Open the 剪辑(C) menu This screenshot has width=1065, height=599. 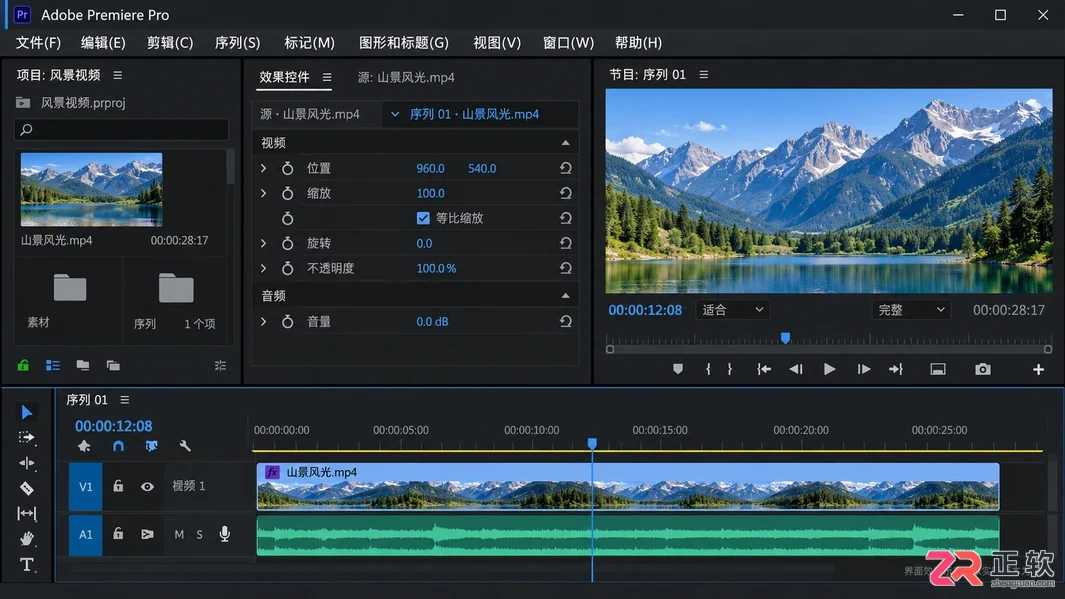click(x=170, y=43)
